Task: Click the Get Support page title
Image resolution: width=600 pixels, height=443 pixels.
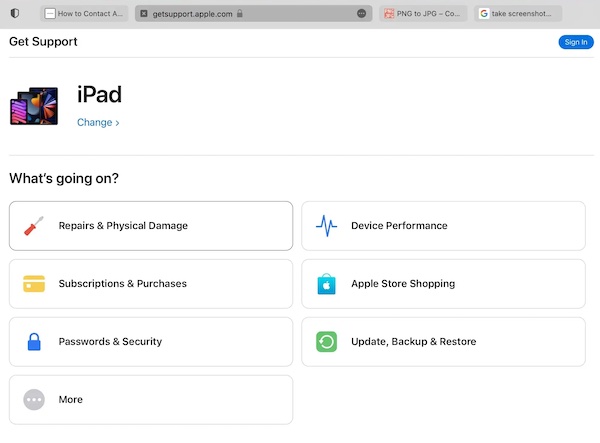Action: pos(43,41)
